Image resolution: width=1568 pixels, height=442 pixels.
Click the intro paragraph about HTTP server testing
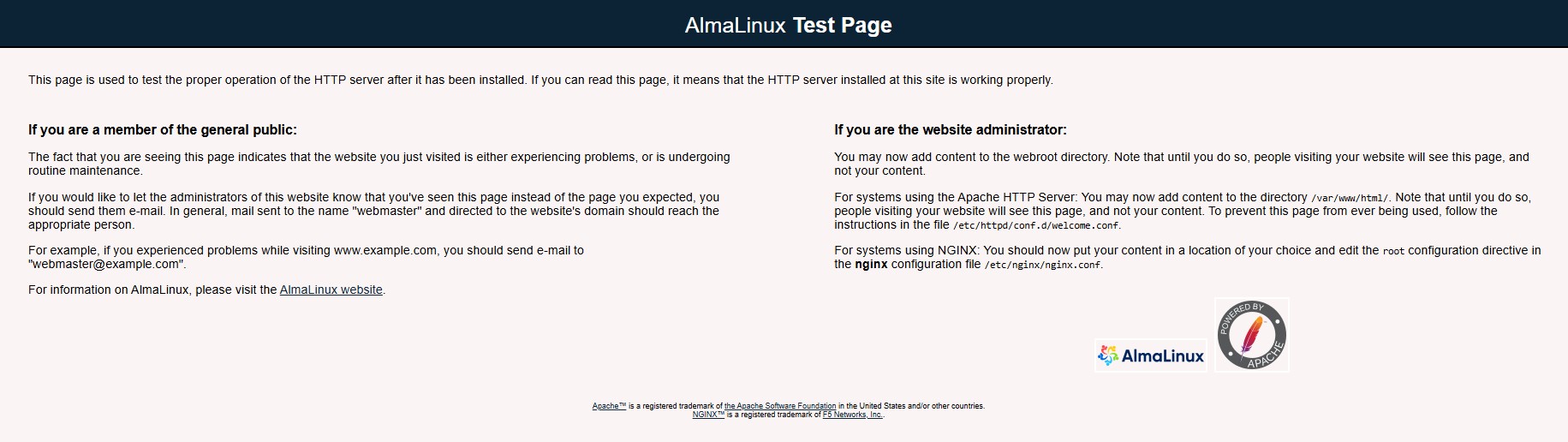[x=540, y=81]
